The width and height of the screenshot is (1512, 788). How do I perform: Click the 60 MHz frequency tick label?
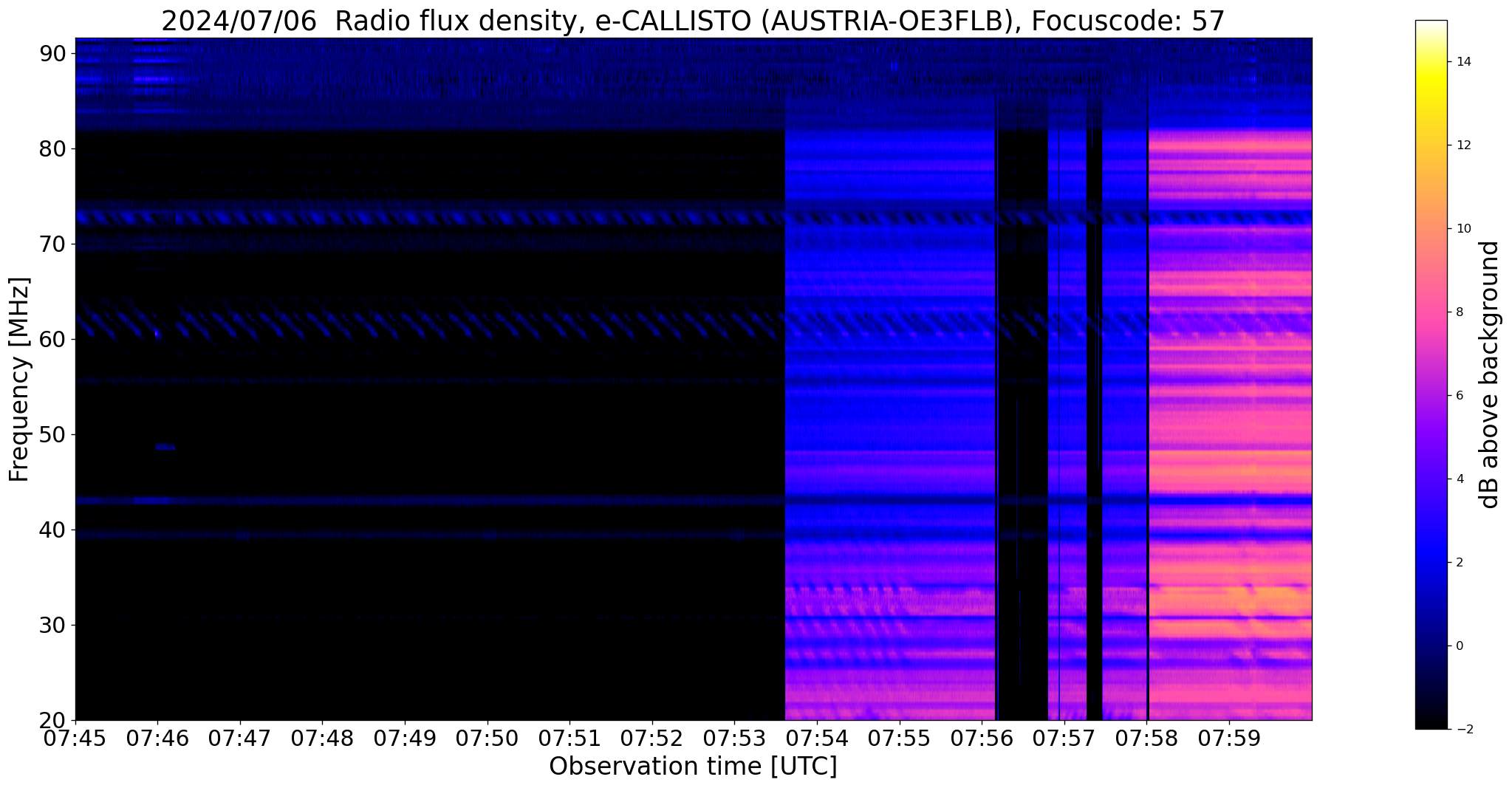point(54,339)
